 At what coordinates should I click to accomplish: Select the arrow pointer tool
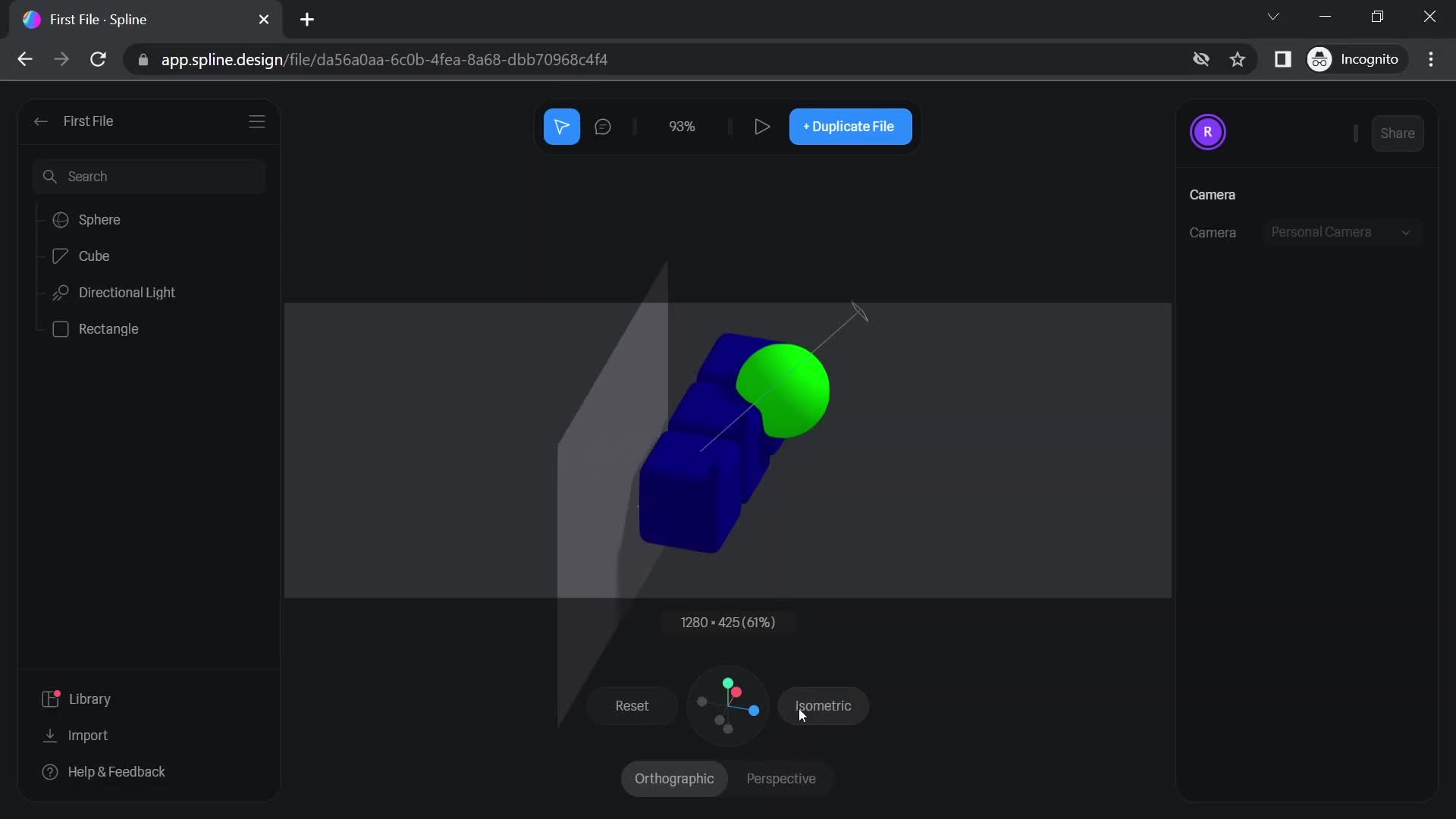pyautogui.click(x=561, y=127)
